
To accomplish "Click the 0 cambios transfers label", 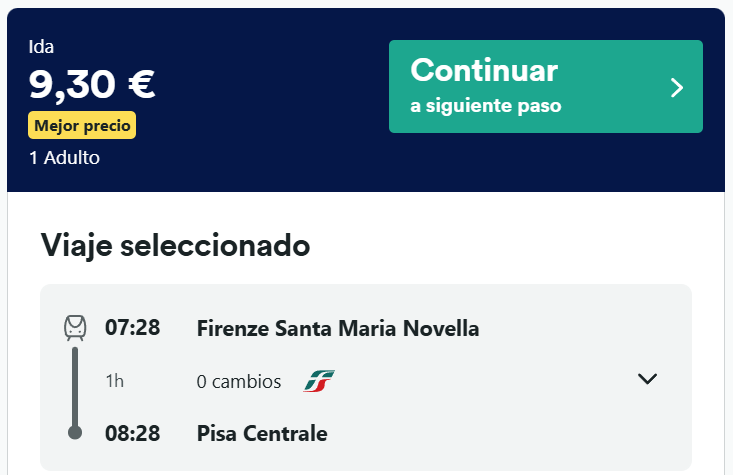I will click(239, 381).
